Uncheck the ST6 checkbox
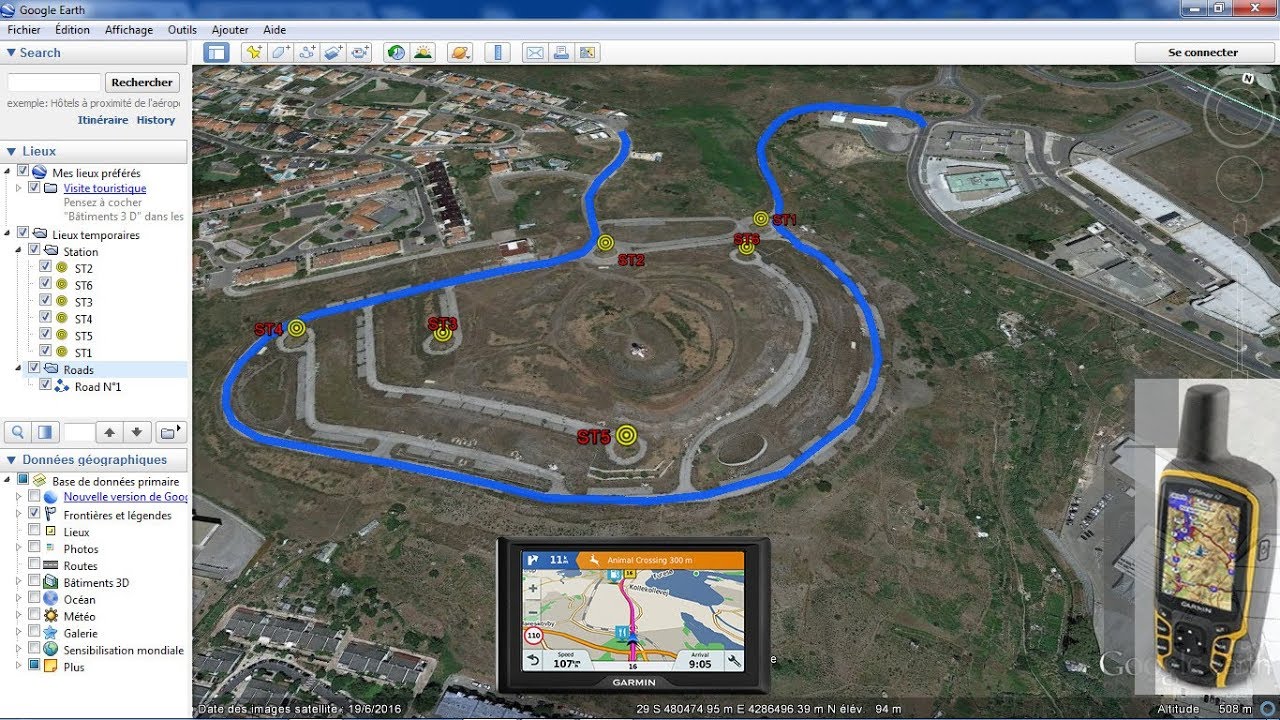 [45, 285]
